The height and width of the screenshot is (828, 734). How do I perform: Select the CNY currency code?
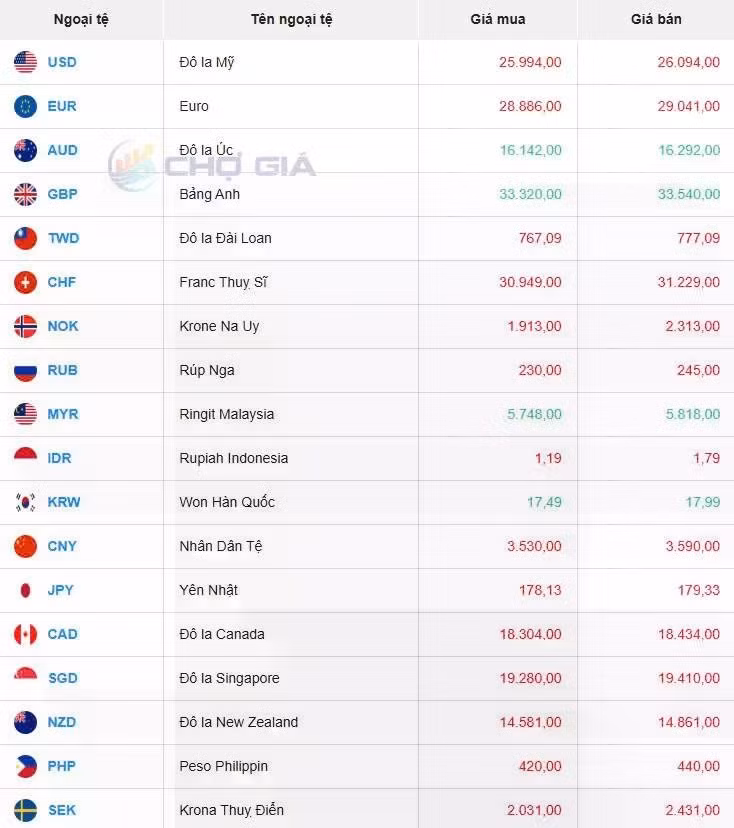(x=62, y=546)
